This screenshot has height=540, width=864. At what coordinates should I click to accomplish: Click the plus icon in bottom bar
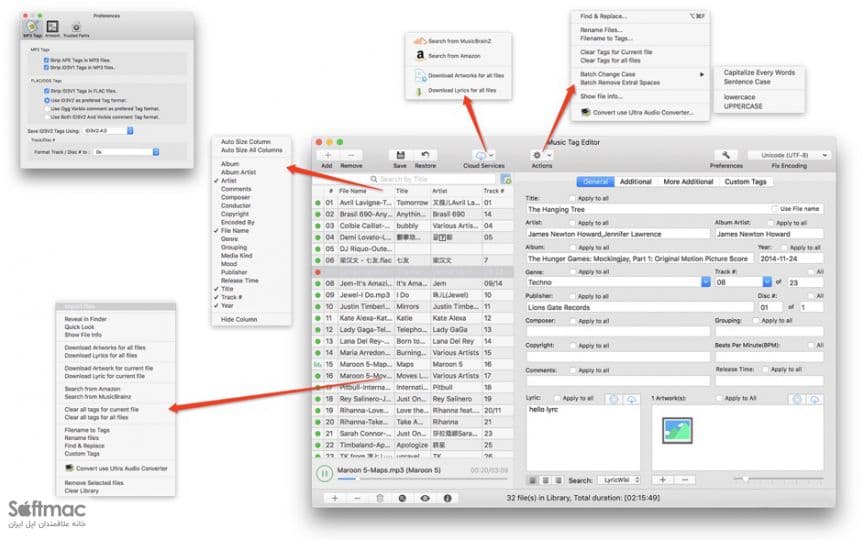[x=334, y=498]
